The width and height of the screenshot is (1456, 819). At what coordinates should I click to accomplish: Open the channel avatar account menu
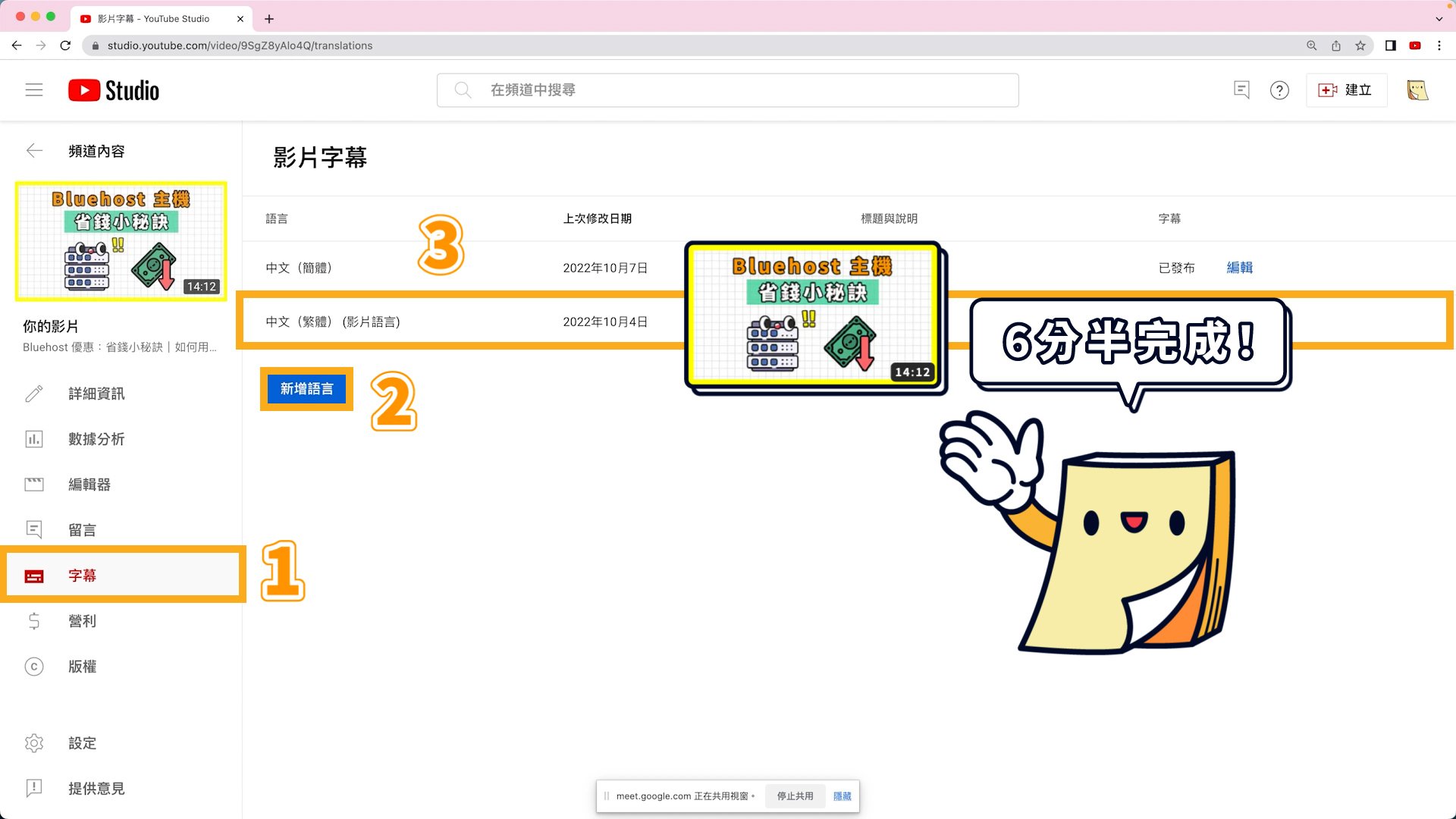[1417, 90]
